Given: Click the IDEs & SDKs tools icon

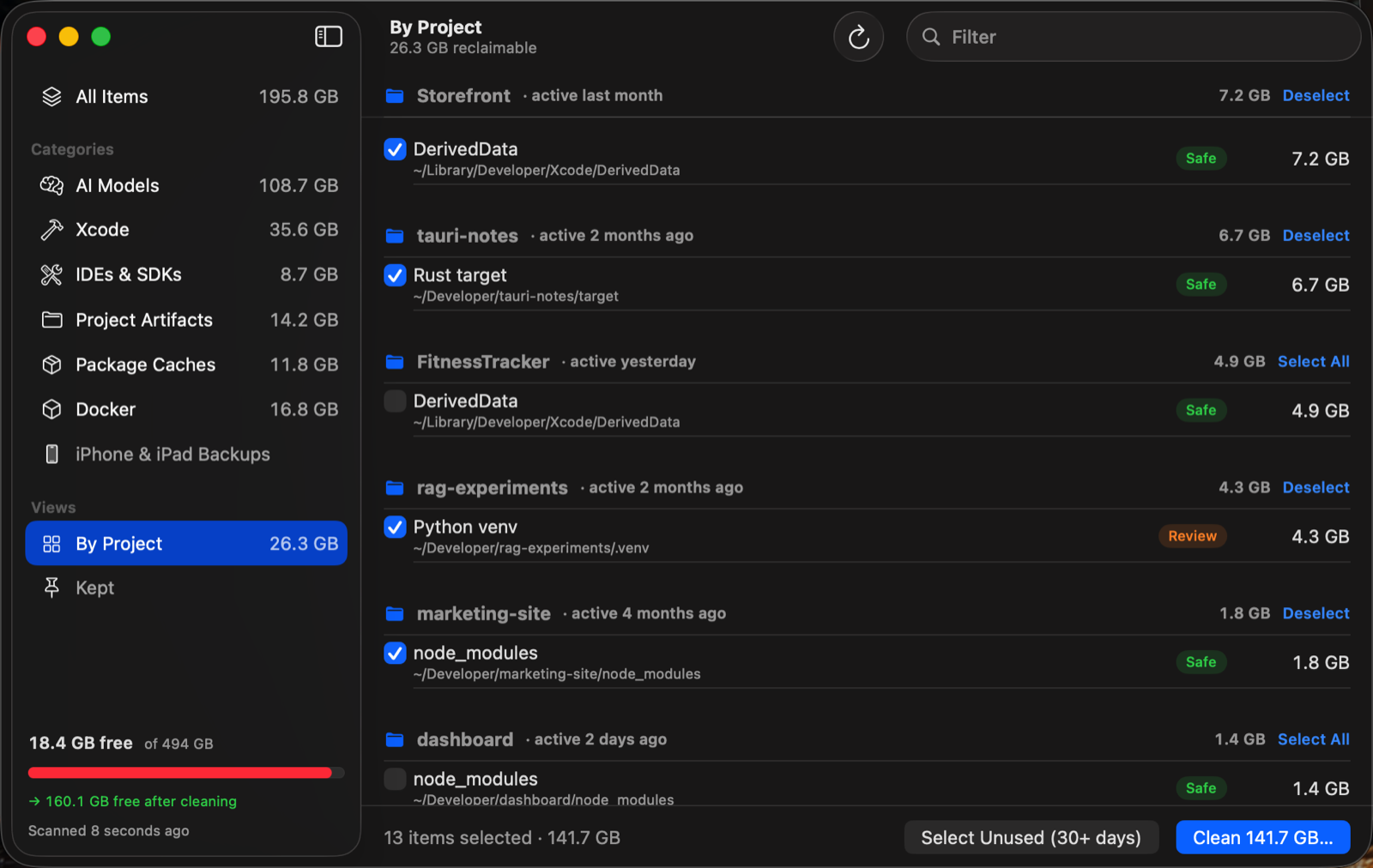Looking at the screenshot, I should (x=52, y=274).
